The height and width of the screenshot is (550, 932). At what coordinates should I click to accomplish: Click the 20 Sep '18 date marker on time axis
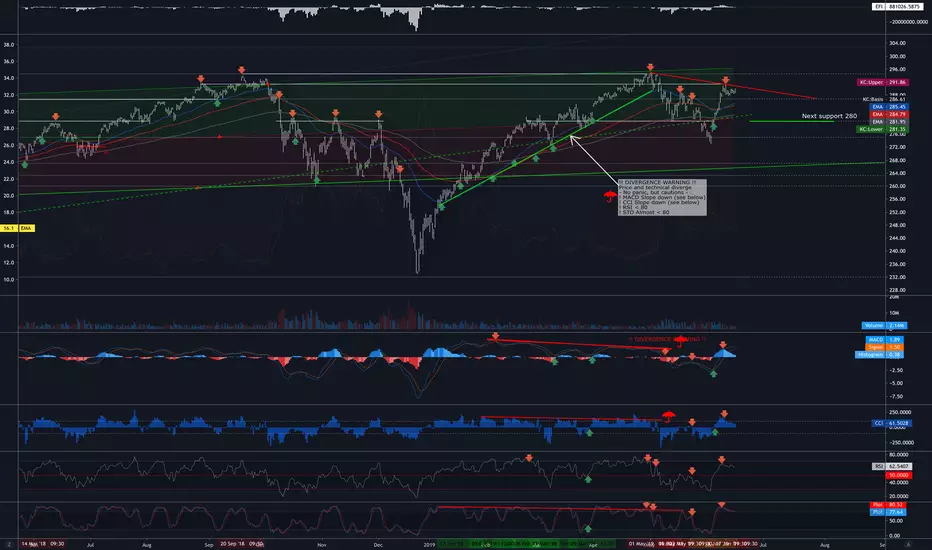pyautogui.click(x=241, y=544)
